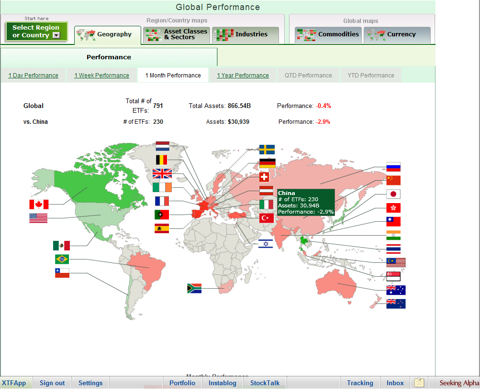The height and width of the screenshot is (389, 480).
Task: Click the Russia flag icon
Action: coord(393,167)
